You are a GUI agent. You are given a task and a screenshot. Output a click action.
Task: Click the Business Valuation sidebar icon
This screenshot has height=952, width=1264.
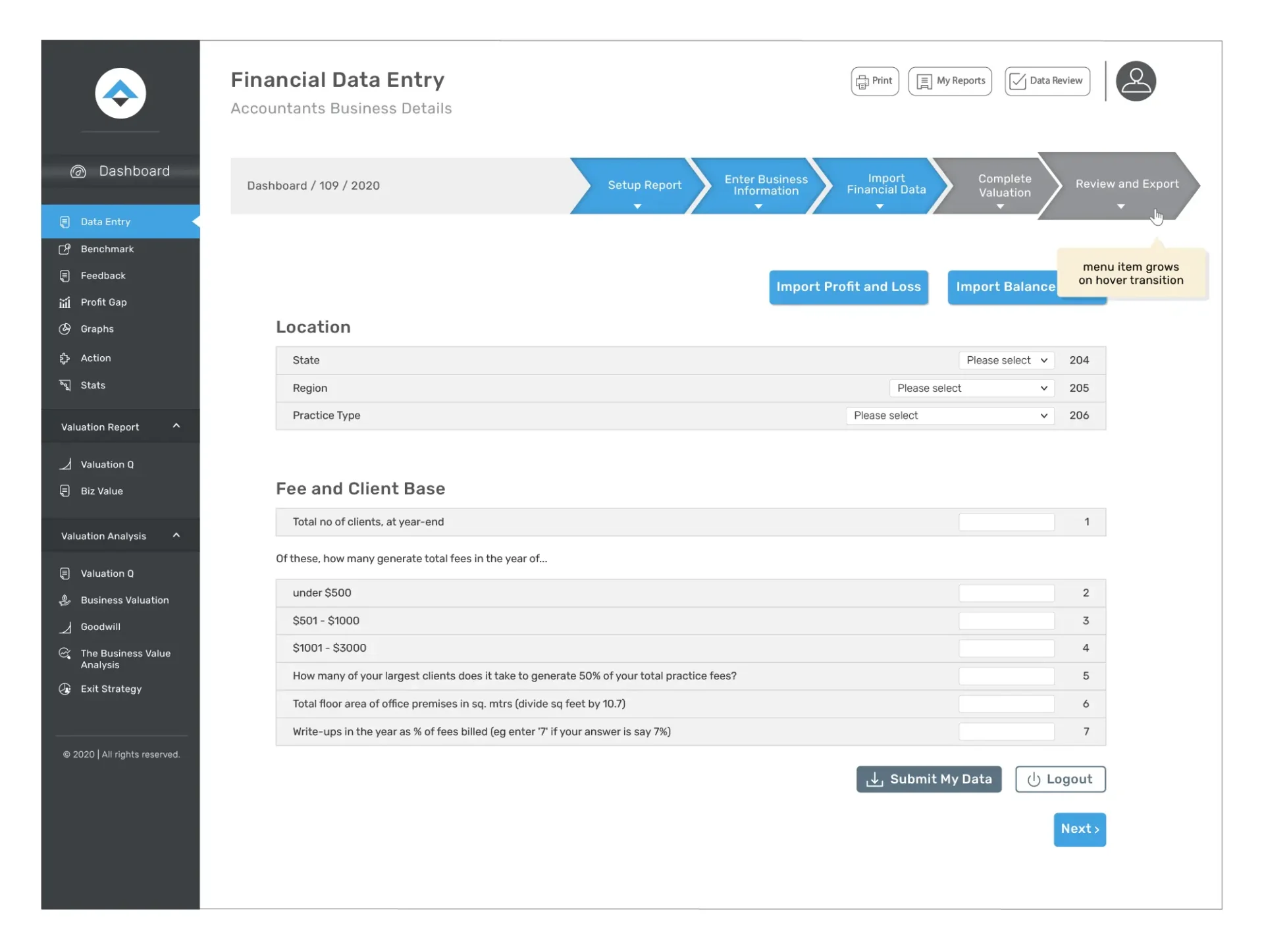tap(65, 600)
